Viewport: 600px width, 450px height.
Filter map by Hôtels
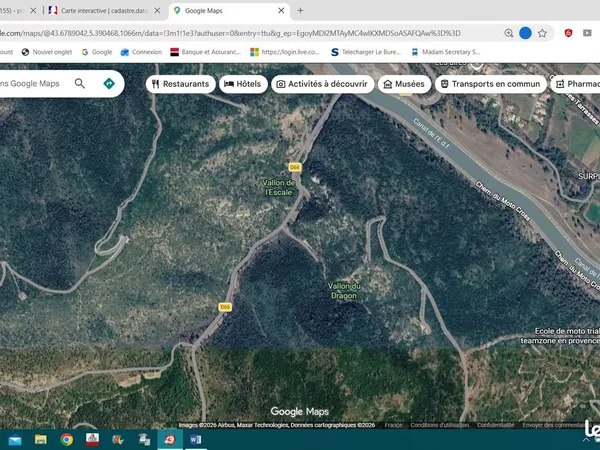click(x=243, y=84)
